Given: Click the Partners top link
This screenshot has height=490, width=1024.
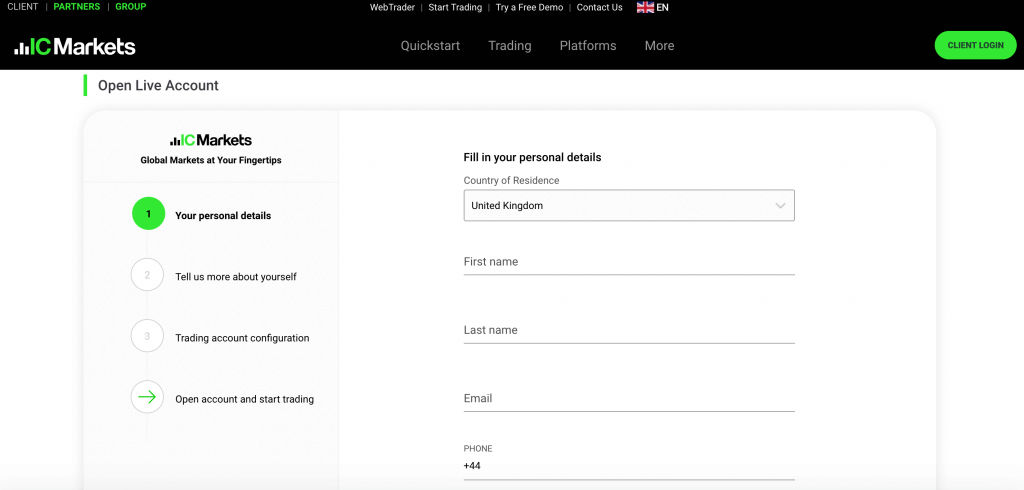Looking at the screenshot, I should click(77, 7).
